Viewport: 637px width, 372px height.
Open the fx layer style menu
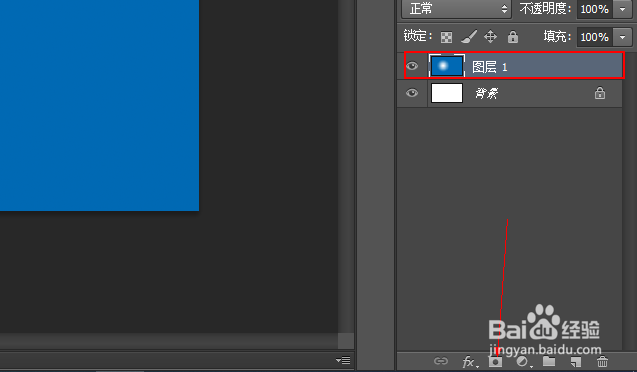coord(469,361)
